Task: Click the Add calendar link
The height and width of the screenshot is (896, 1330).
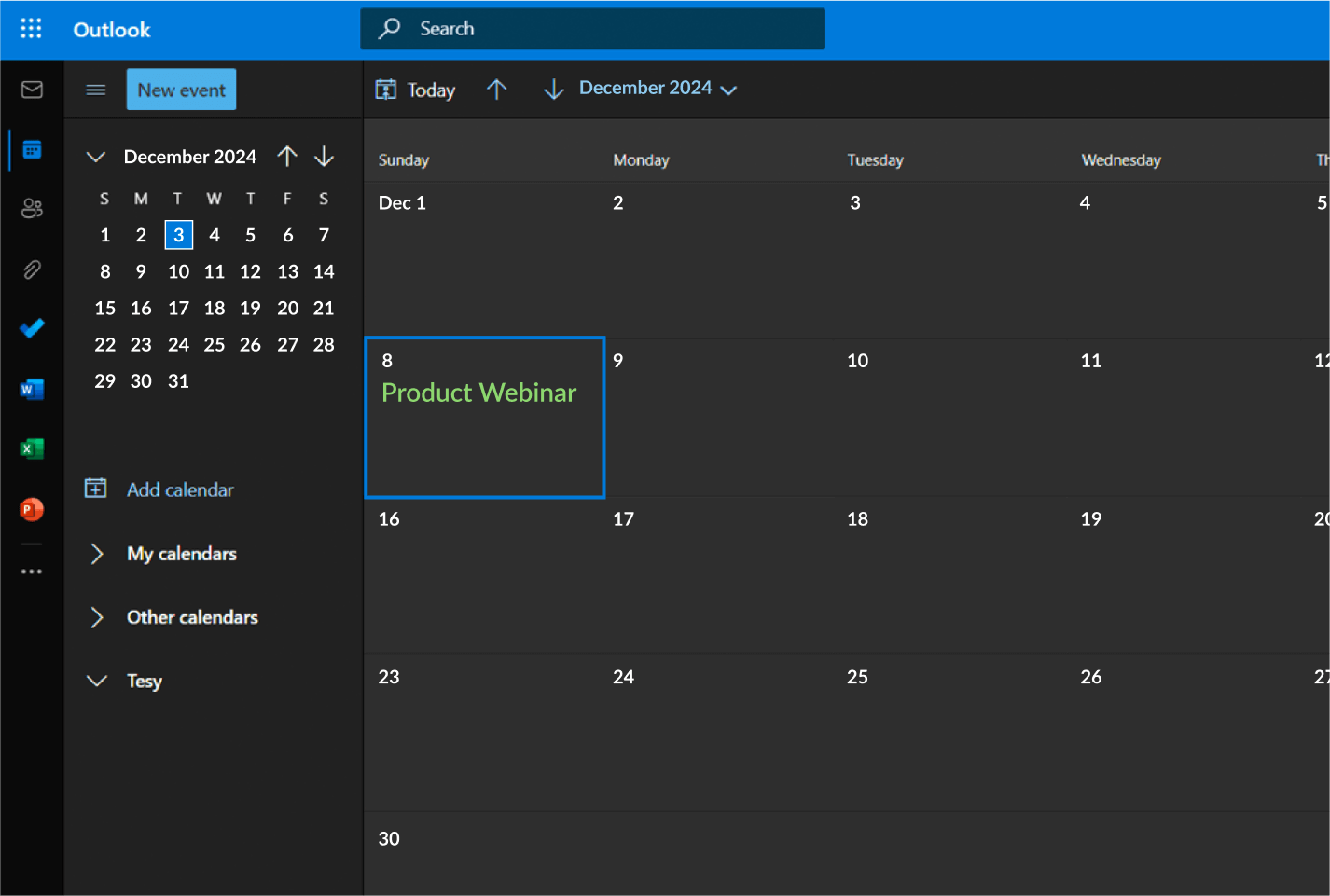Action: pos(179,489)
